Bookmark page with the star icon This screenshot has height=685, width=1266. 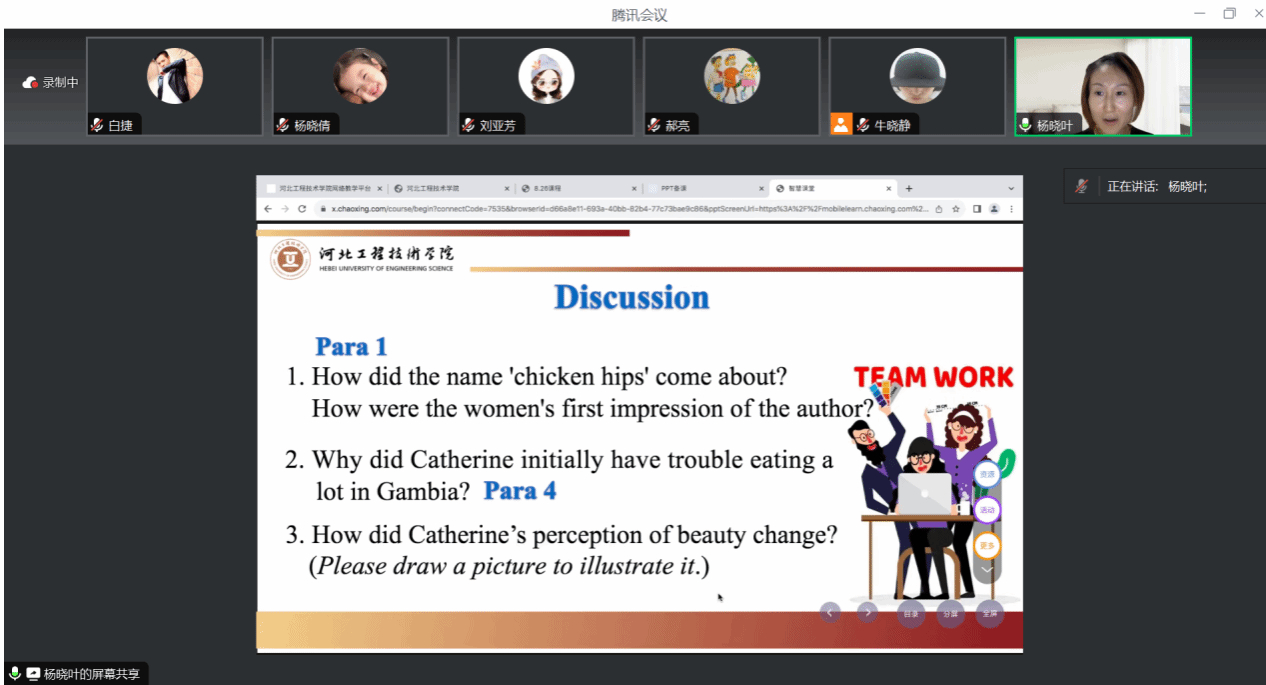(x=956, y=209)
